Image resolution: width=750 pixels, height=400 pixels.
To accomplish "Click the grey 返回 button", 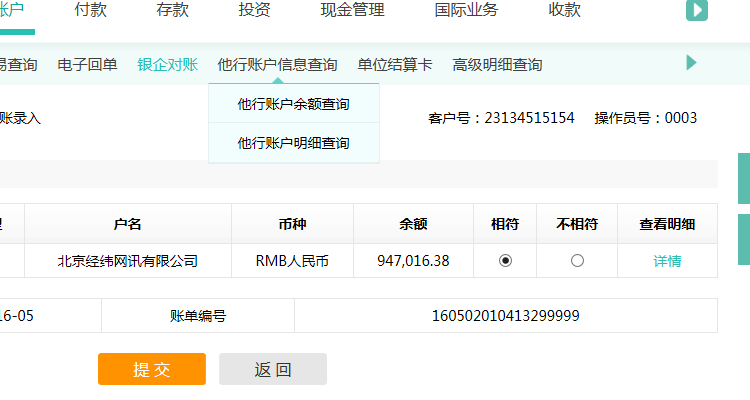I will (273, 369).
